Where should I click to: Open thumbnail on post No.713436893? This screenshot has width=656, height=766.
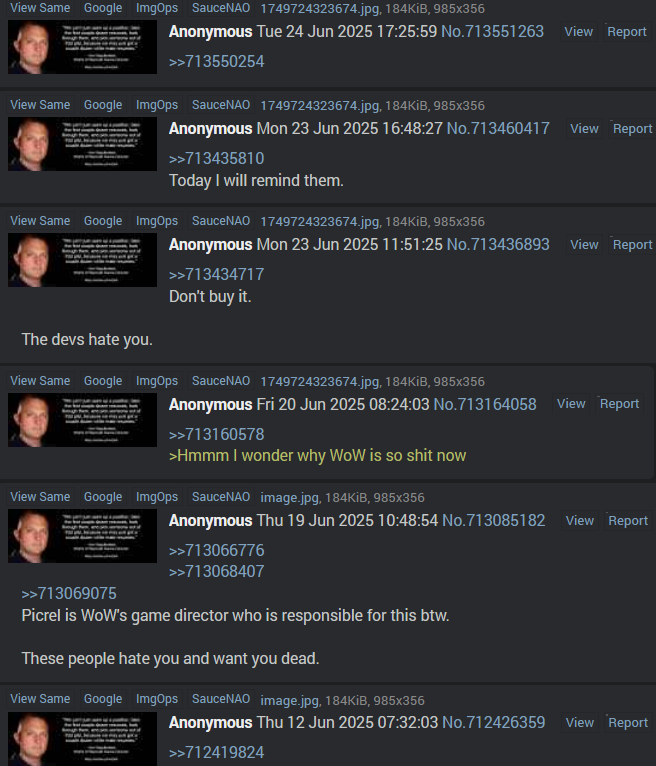82,260
